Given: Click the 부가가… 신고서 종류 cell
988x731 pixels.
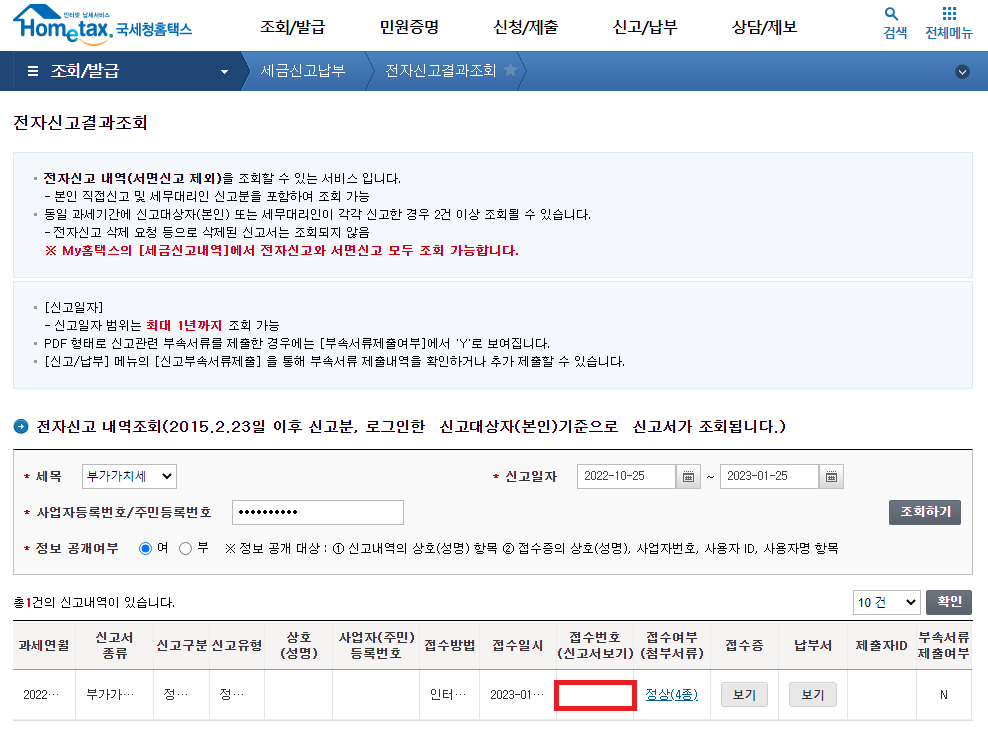Looking at the screenshot, I should click(114, 694).
